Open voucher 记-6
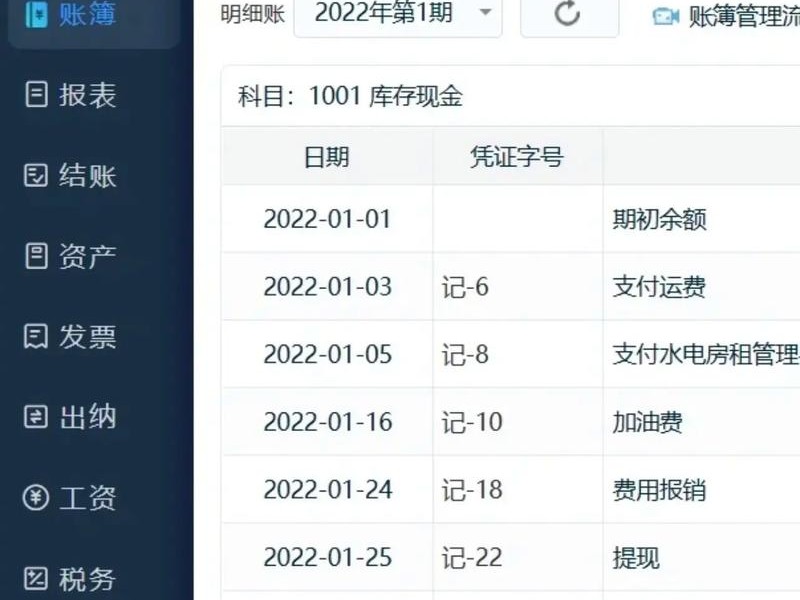 point(465,287)
